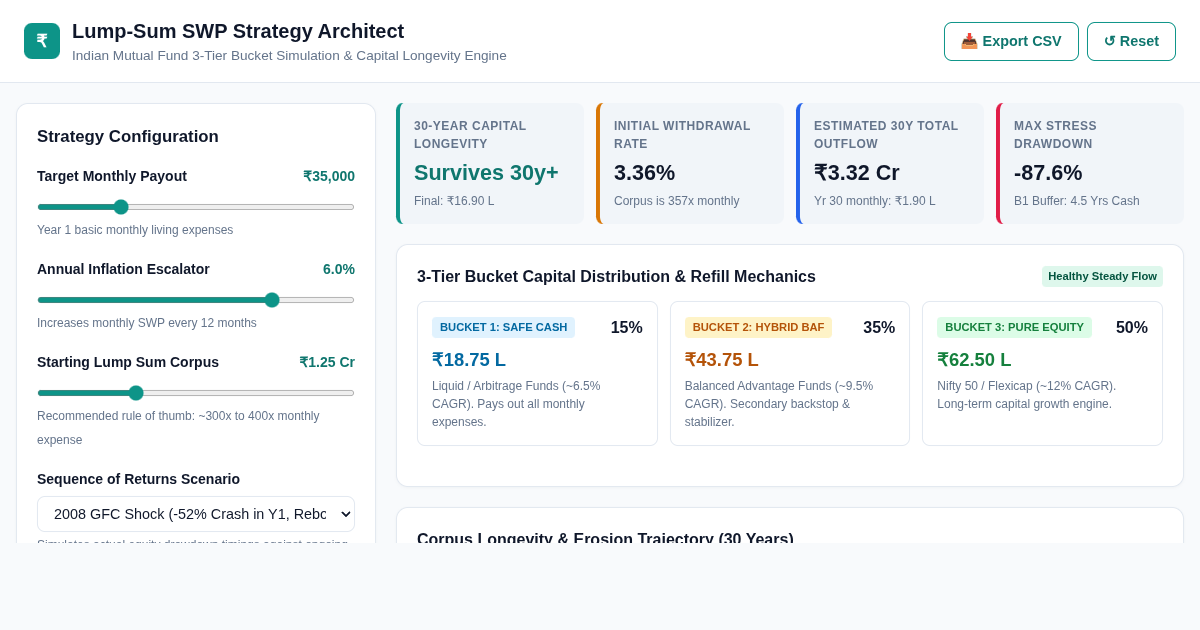Screen dimensions: 1200x630
Task: Click the Final: ₹16.90 L text
Action: (454, 201)
